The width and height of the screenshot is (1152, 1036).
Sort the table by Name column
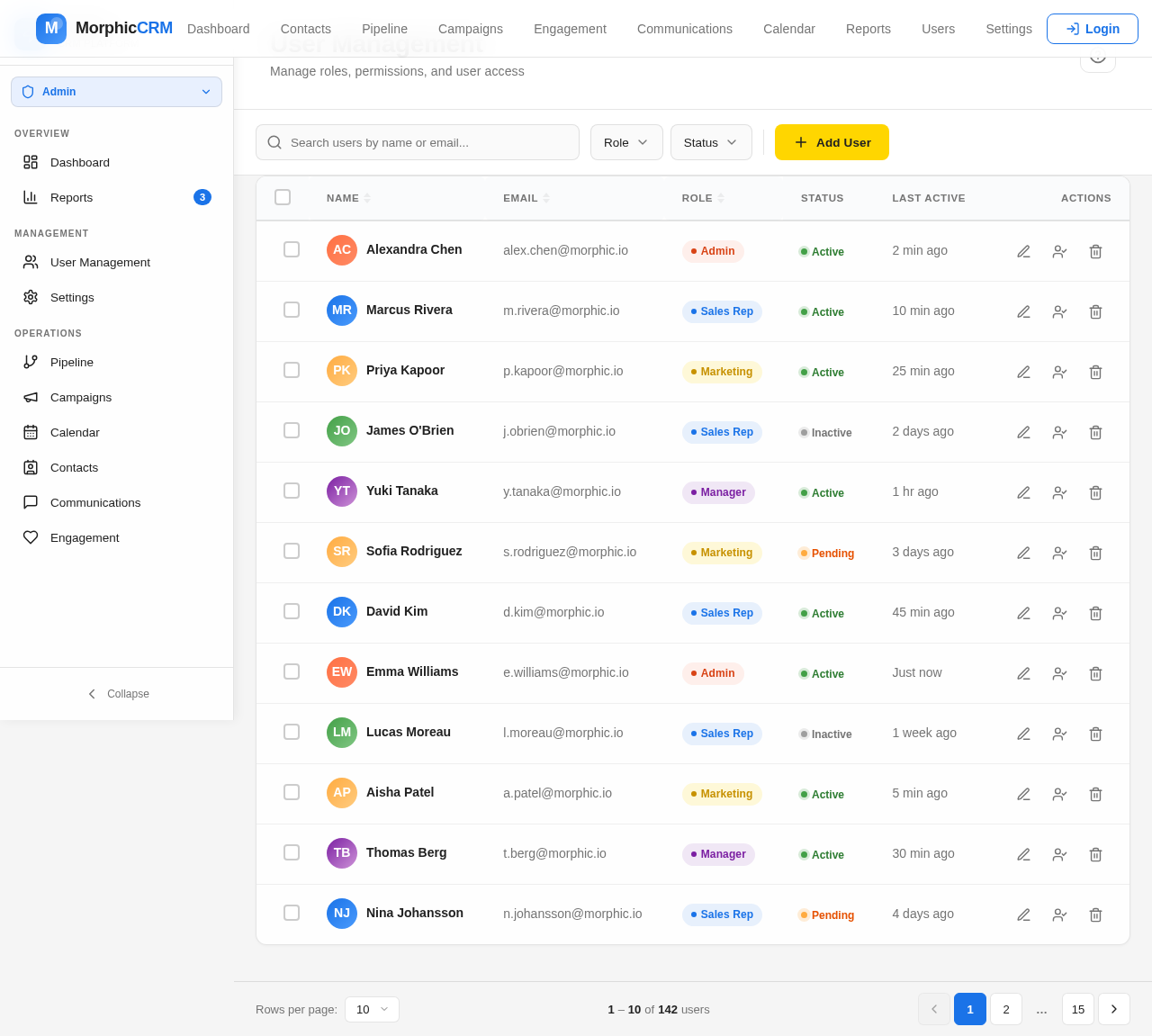pos(348,198)
